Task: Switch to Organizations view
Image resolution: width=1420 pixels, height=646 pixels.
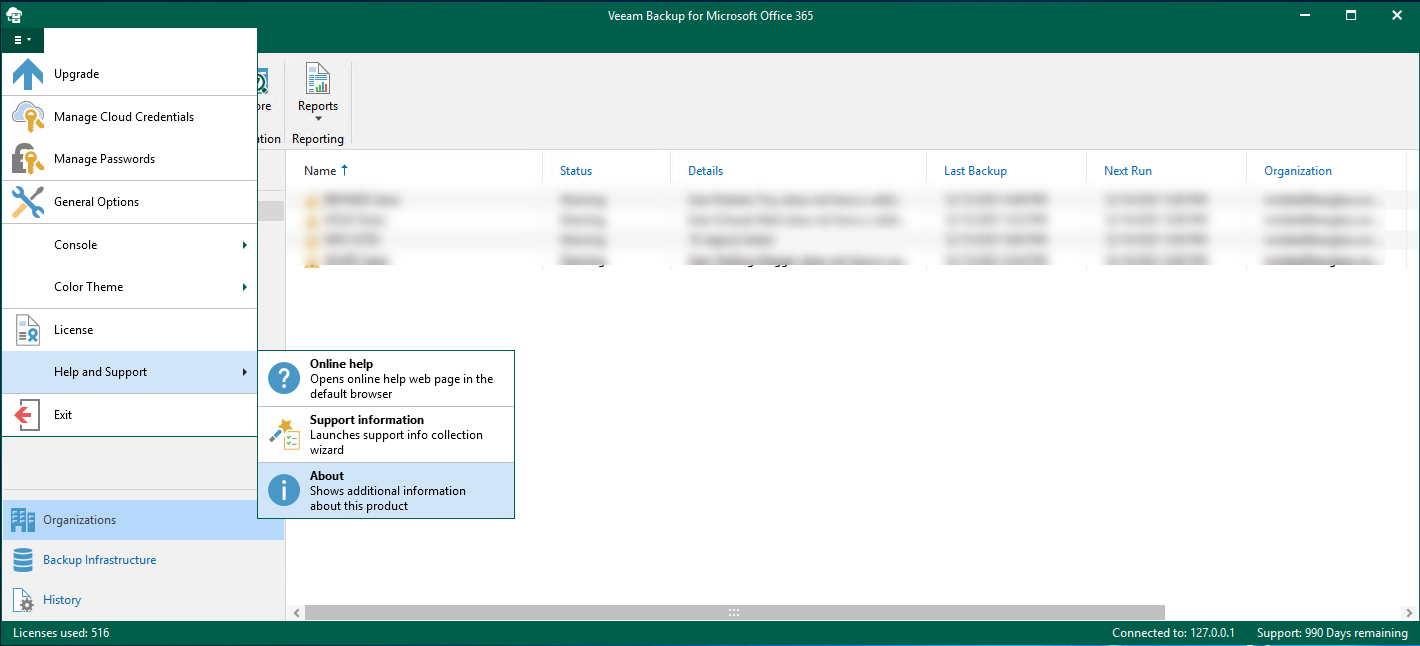Action: coord(142,520)
